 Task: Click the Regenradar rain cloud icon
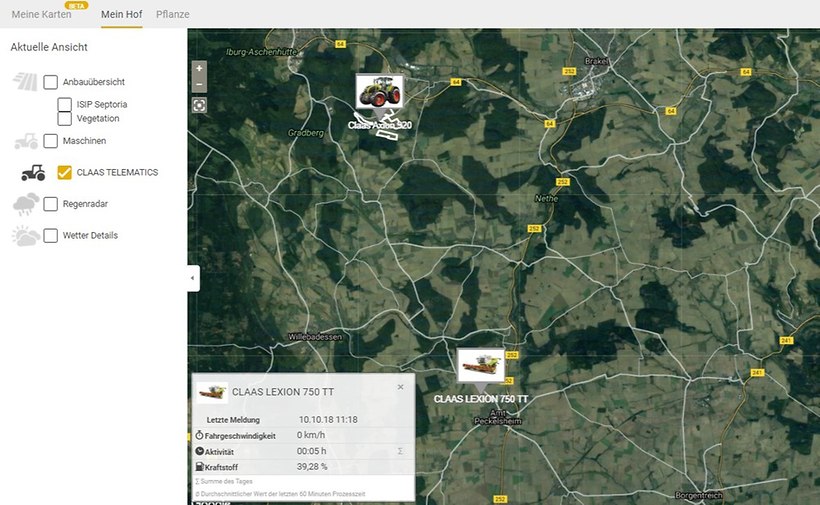pos(26,204)
